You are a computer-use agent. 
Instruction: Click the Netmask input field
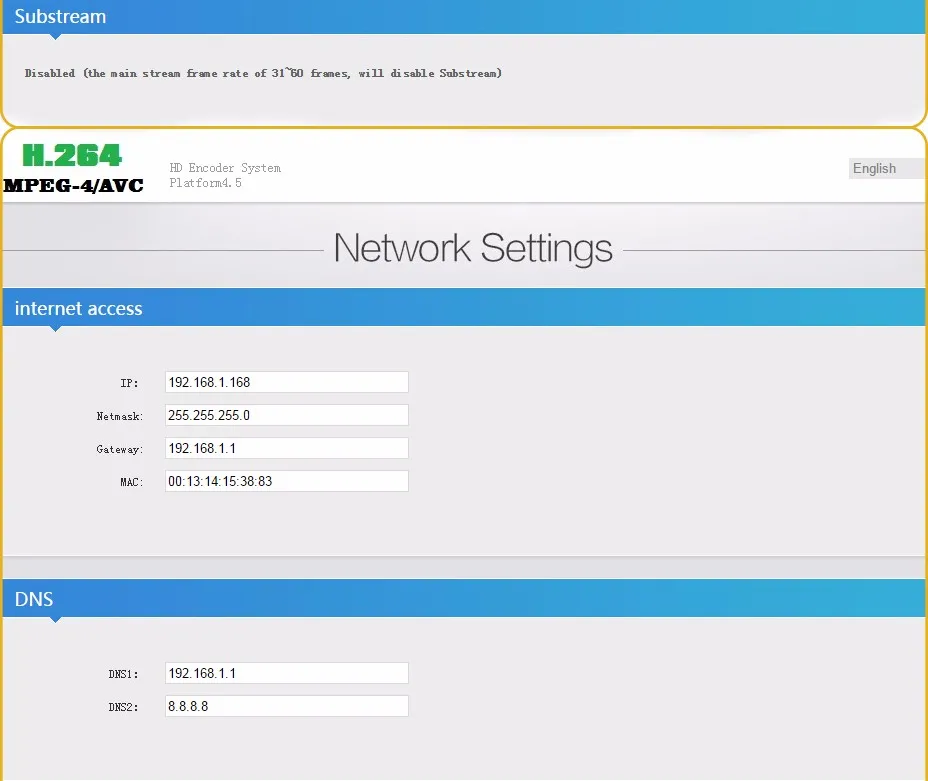(x=286, y=415)
